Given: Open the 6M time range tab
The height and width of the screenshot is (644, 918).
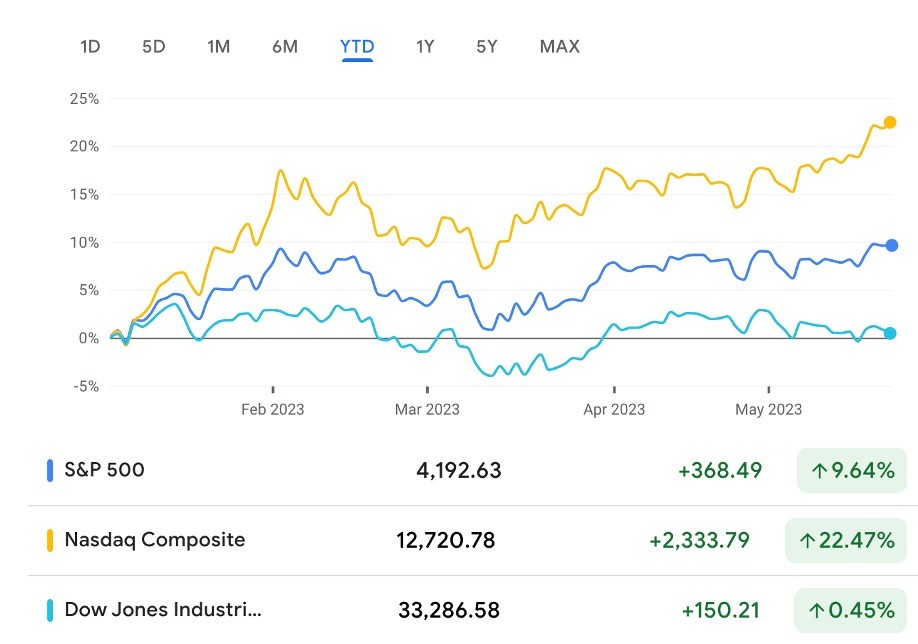Looking at the screenshot, I should point(285,46).
